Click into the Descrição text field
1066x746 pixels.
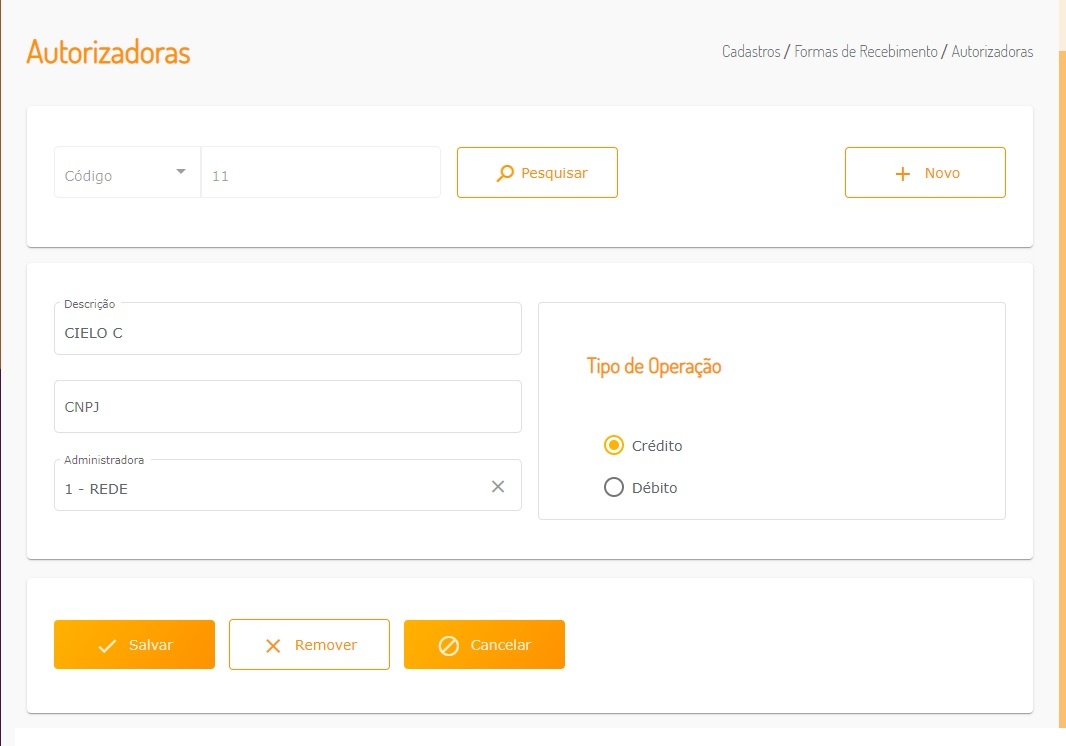[x=288, y=333]
